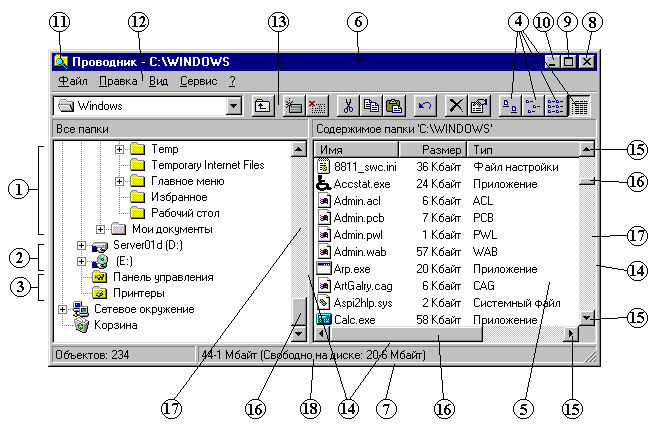Viewport: 655px width, 426px height.
Task: Expand Главное меню folder node
Action: (x=119, y=181)
